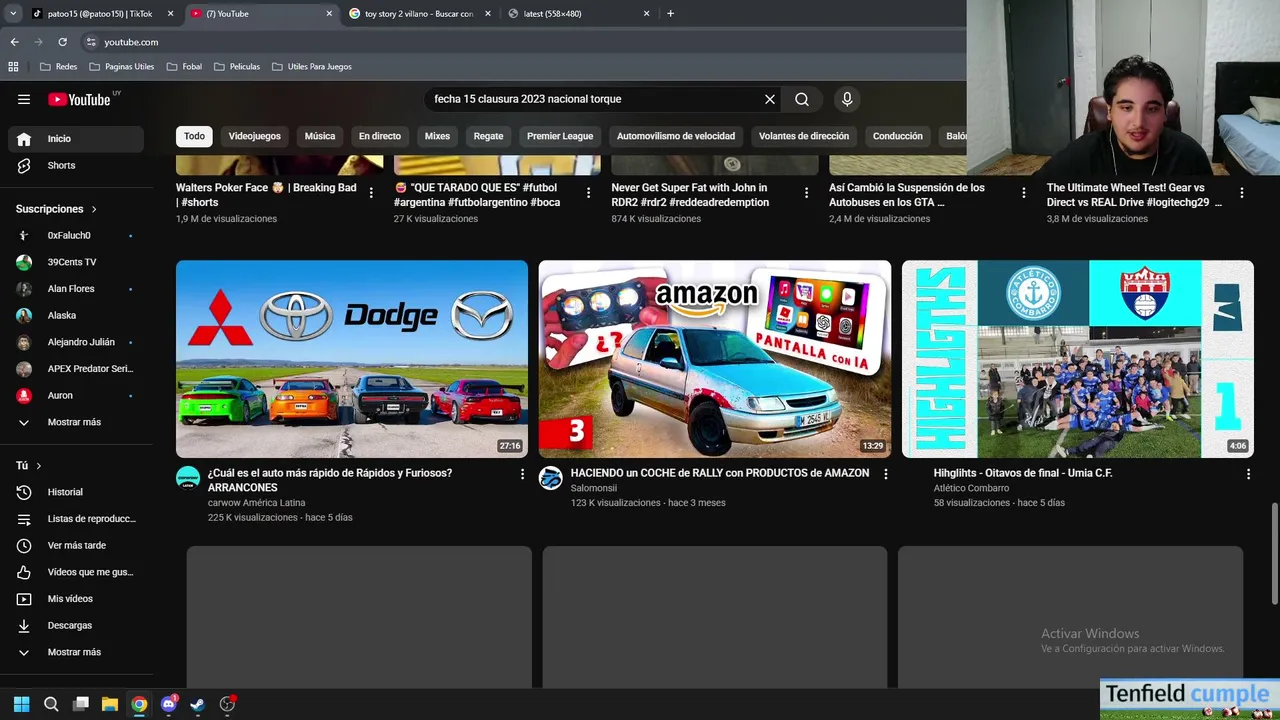Expand Mostrar más under Tú section
Screen dimensions: 1280x720
[x=76, y=652]
